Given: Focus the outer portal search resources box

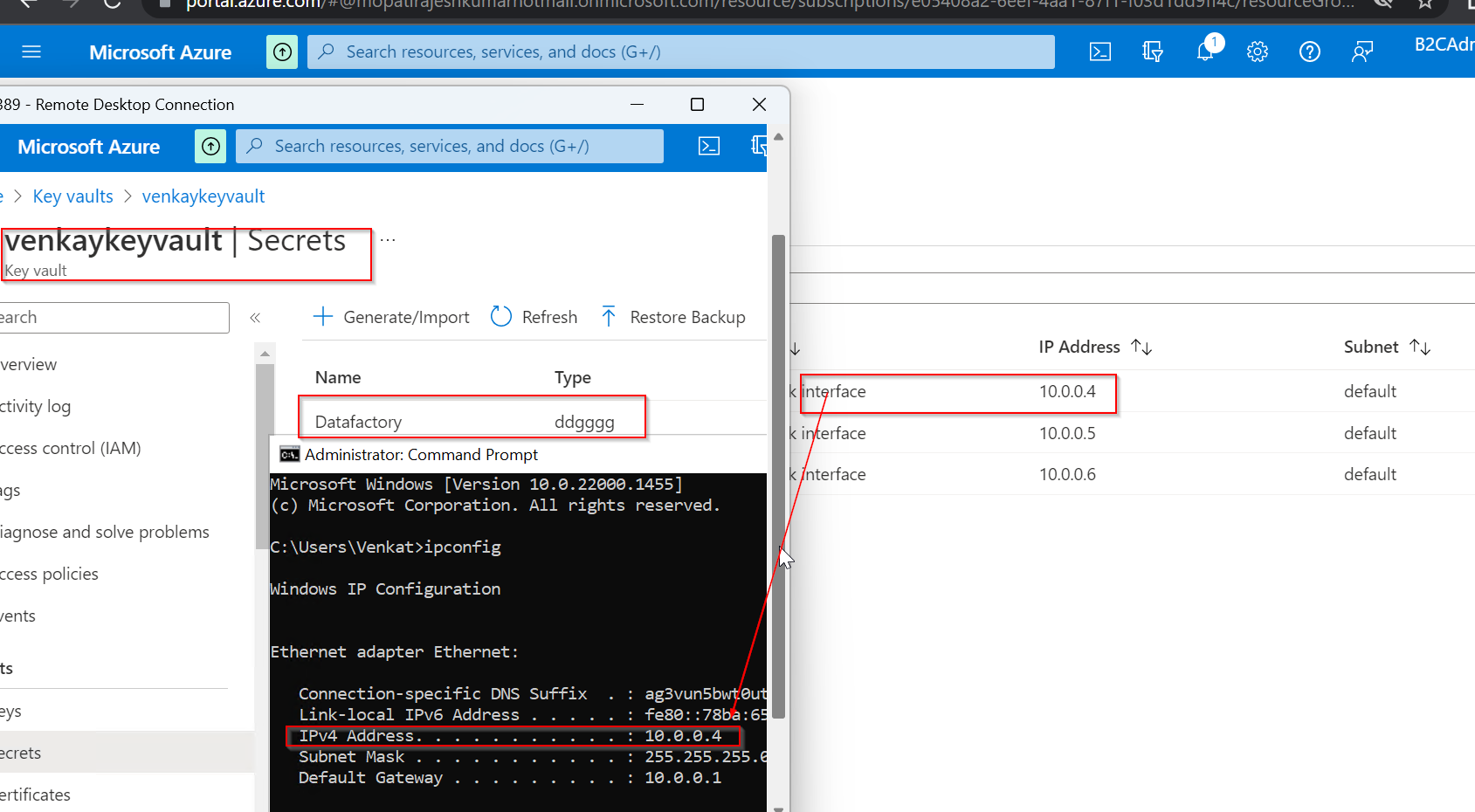Looking at the screenshot, I should (681, 52).
